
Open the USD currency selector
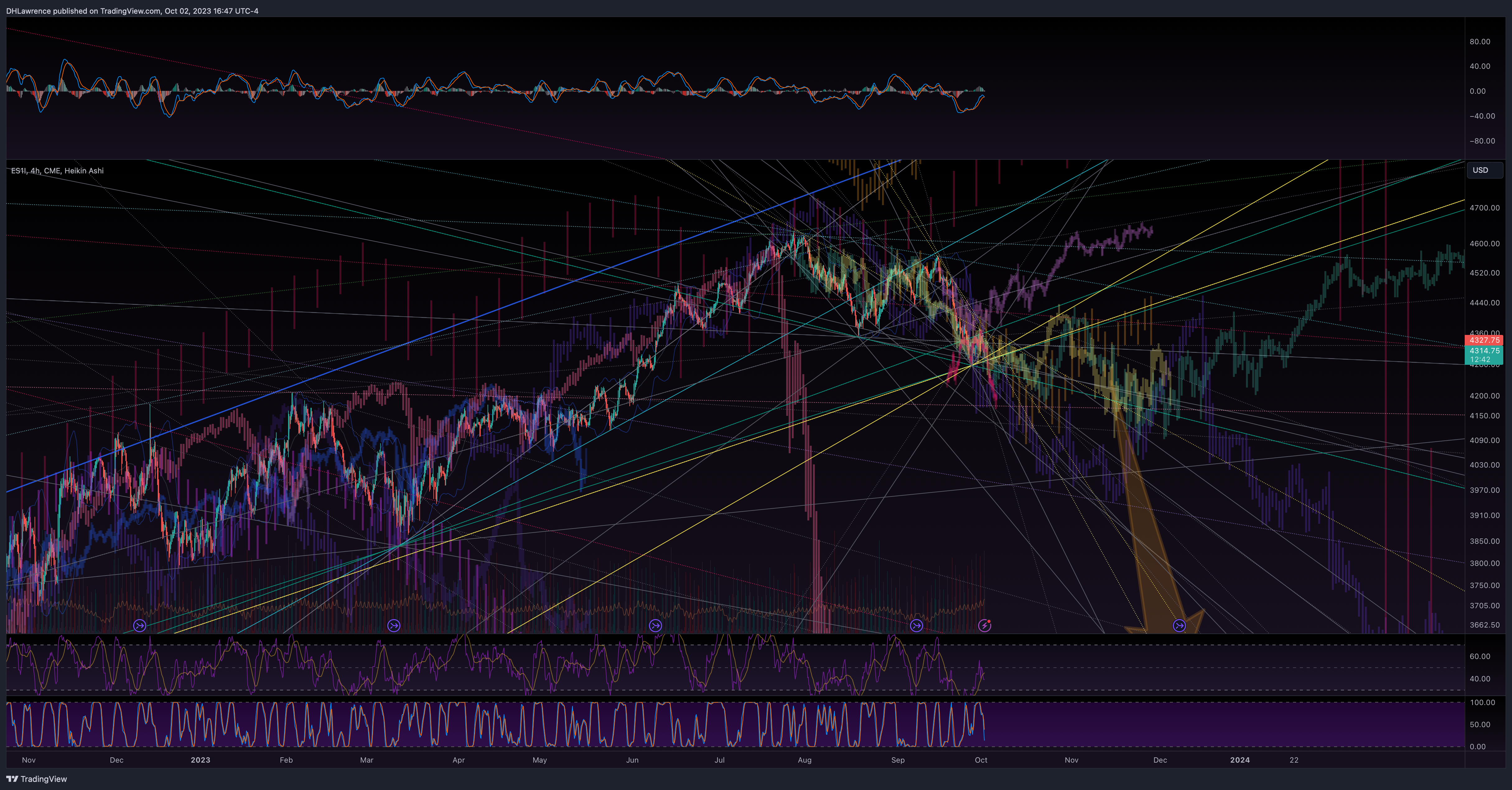pyautogui.click(x=1484, y=170)
